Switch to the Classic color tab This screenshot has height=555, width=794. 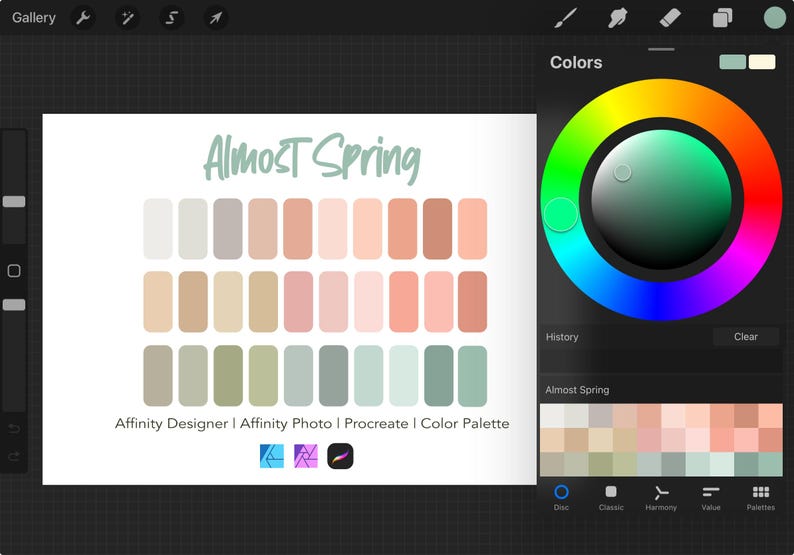[x=611, y=498]
